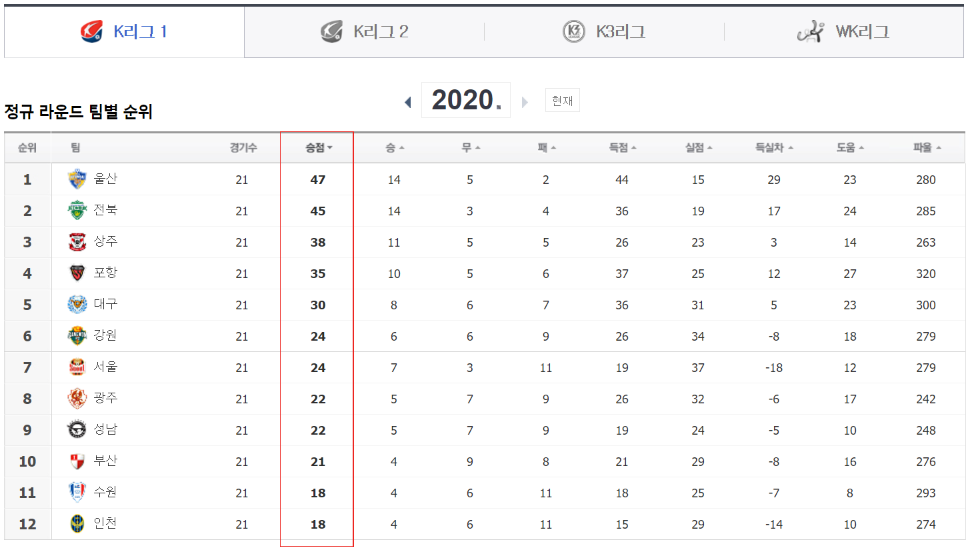Go to previous season arrow

tap(408, 102)
